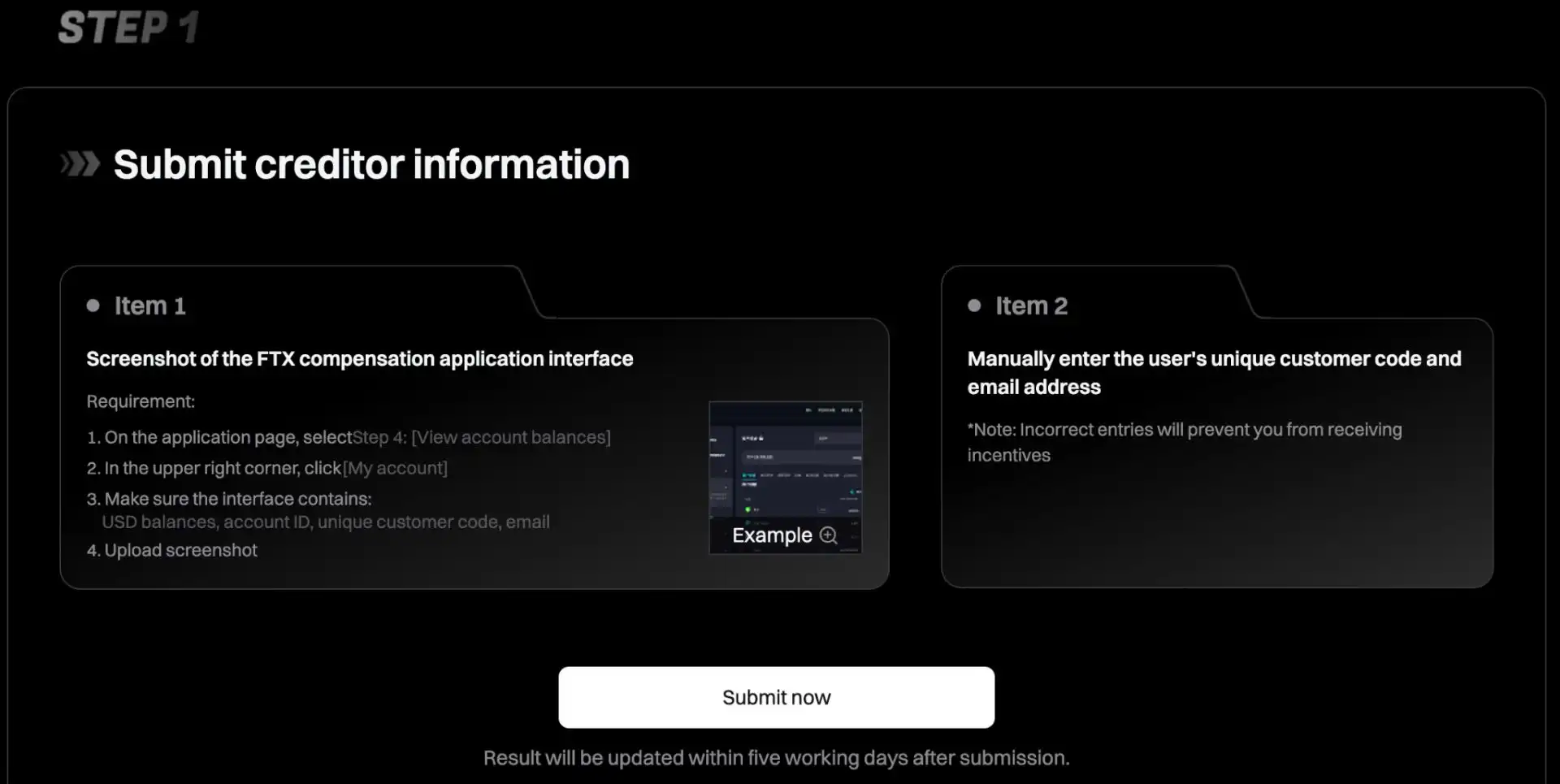Click the bullet dot next to Item 2

pos(974,305)
